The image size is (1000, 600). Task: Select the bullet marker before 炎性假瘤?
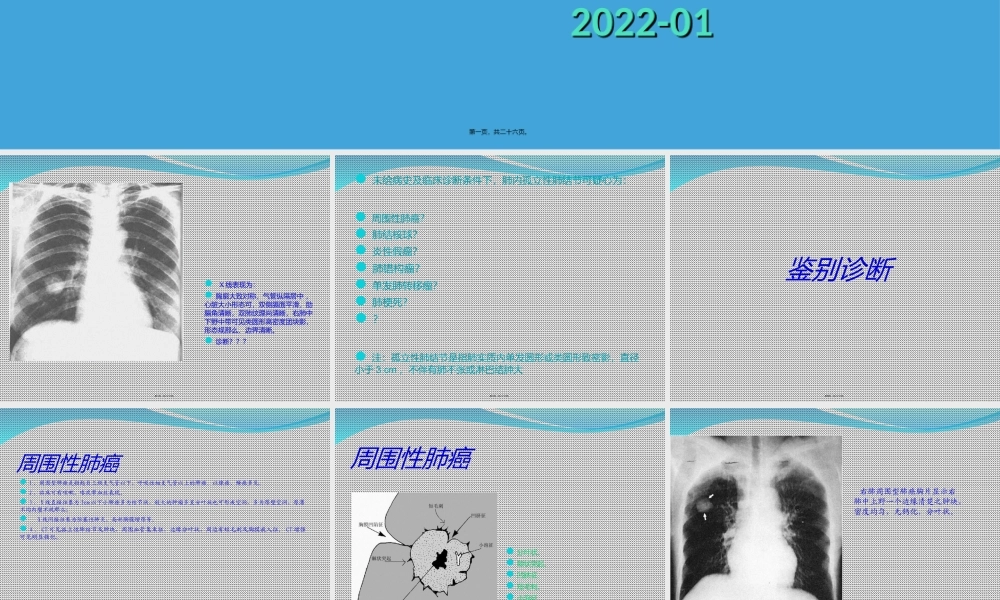pyautogui.click(x=359, y=251)
